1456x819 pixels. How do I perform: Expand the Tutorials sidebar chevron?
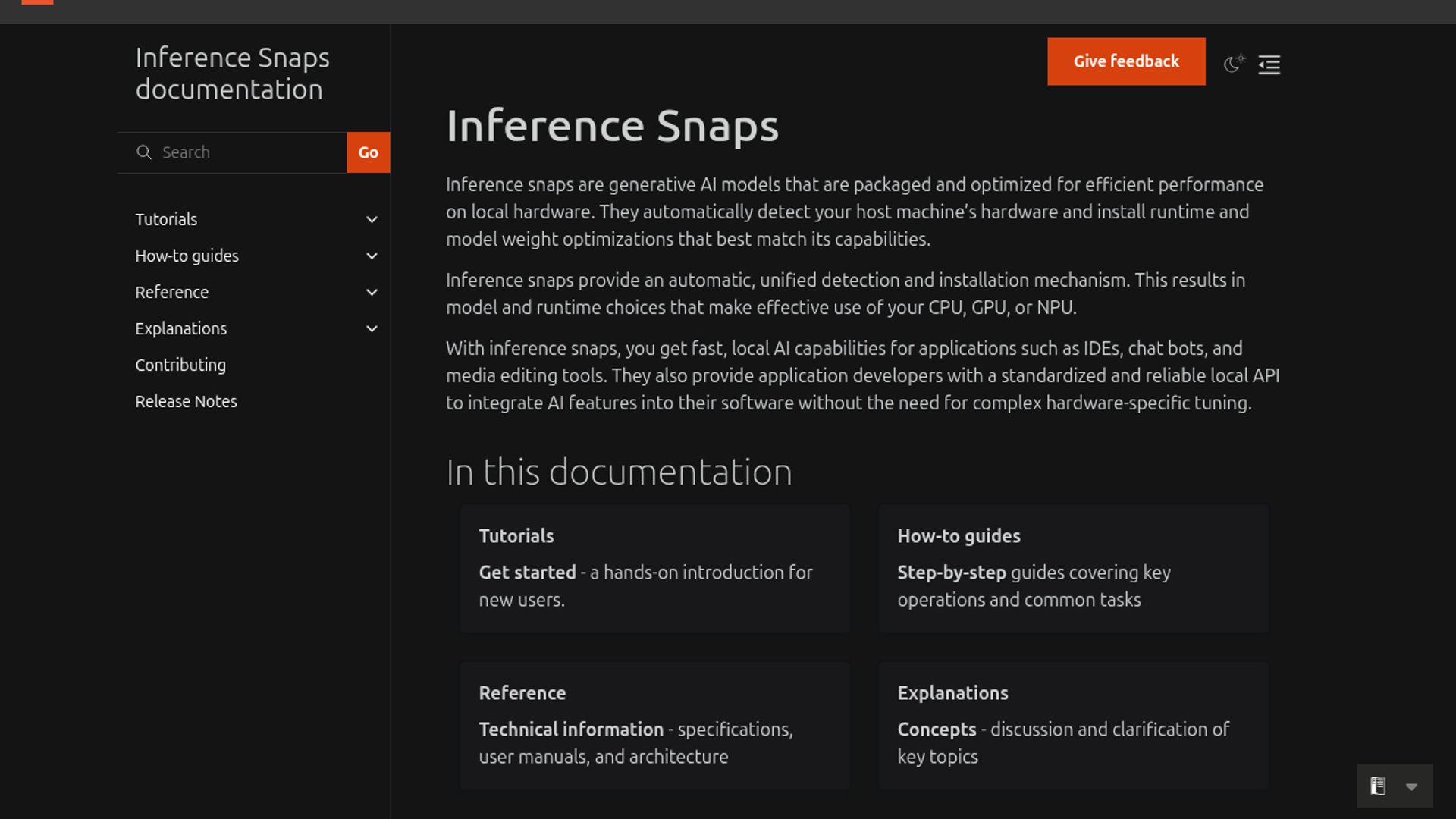tap(372, 220)
